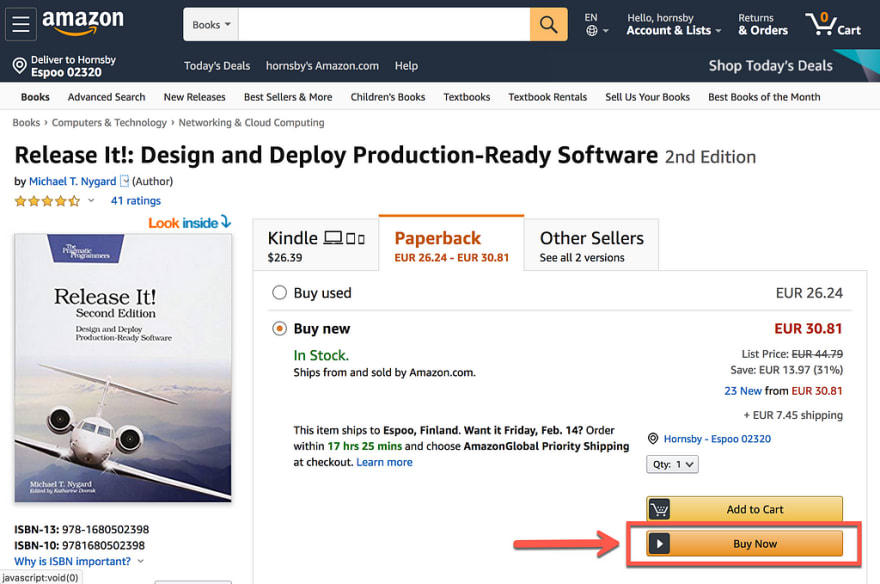This screenshot has height=584, width=880.
Task: Click the Amazon logo
Action: [x=83, y=22]
